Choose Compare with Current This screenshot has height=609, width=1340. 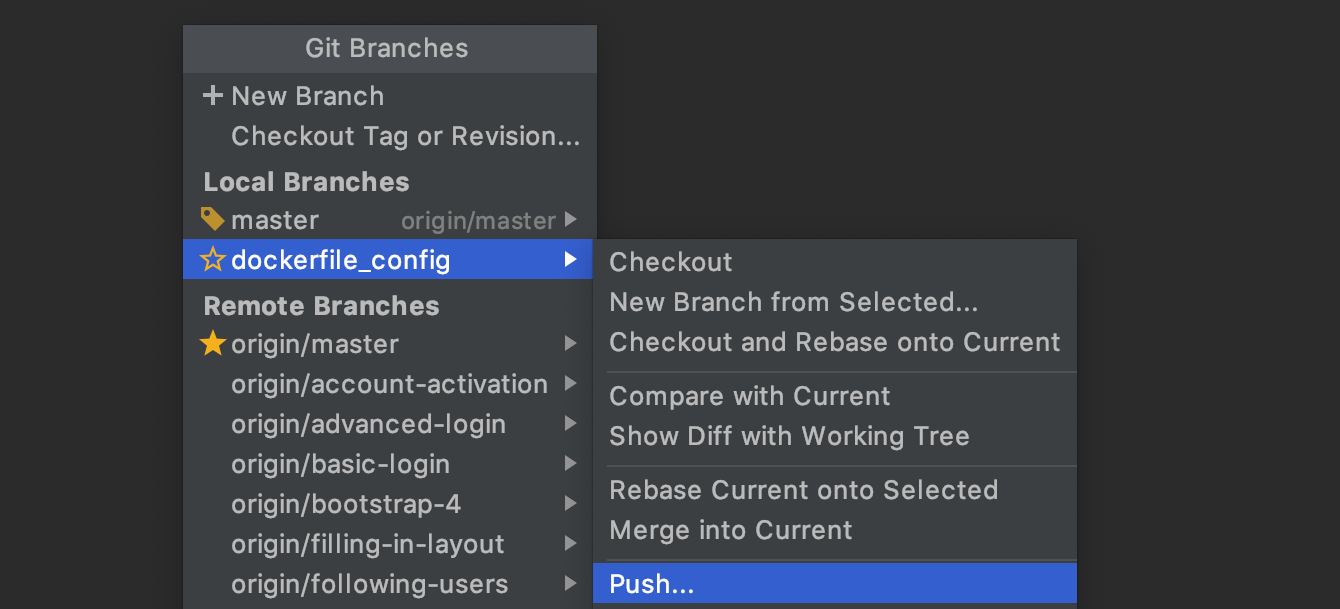pos(749,396)
